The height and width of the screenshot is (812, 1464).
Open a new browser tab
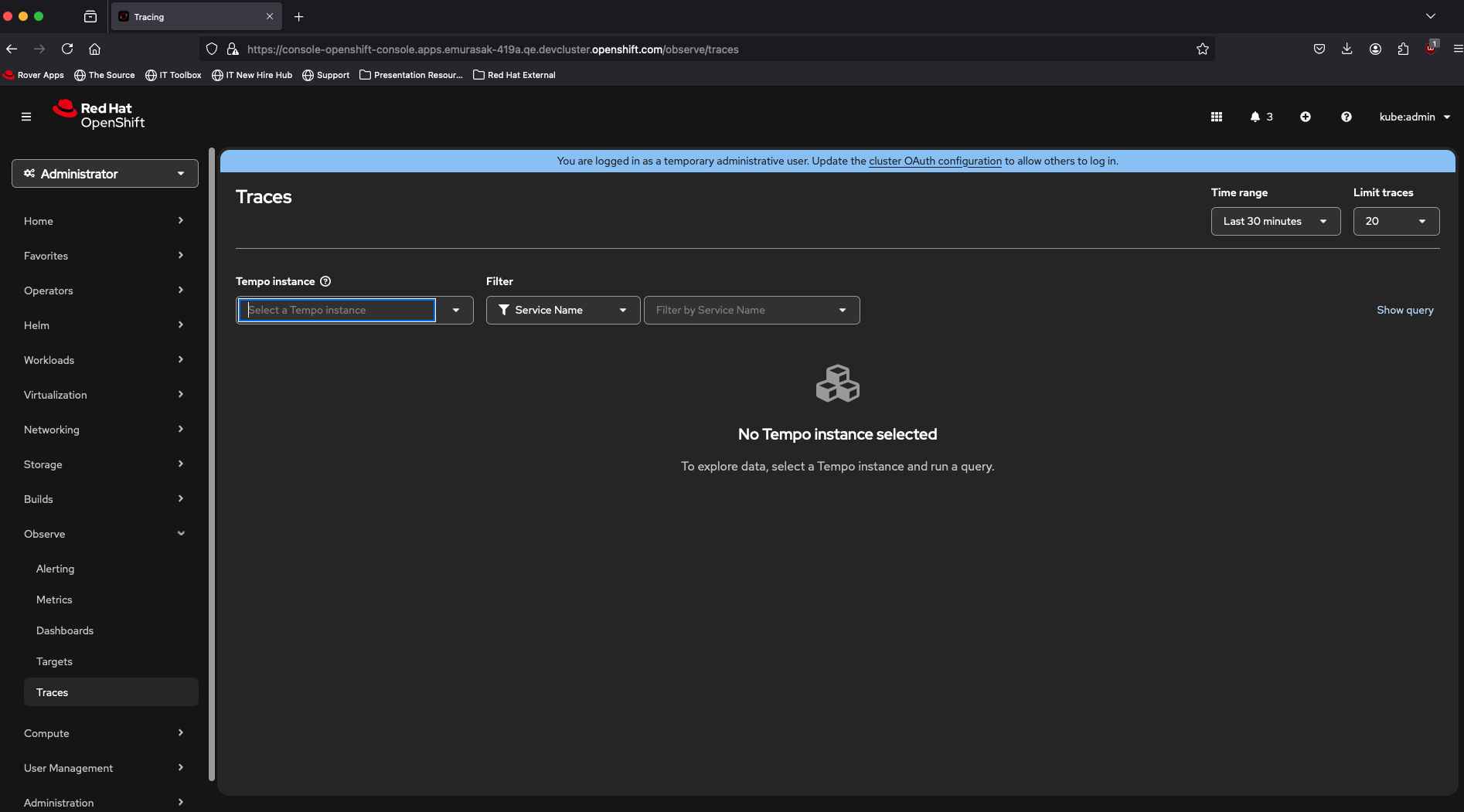tap(299, 16)
